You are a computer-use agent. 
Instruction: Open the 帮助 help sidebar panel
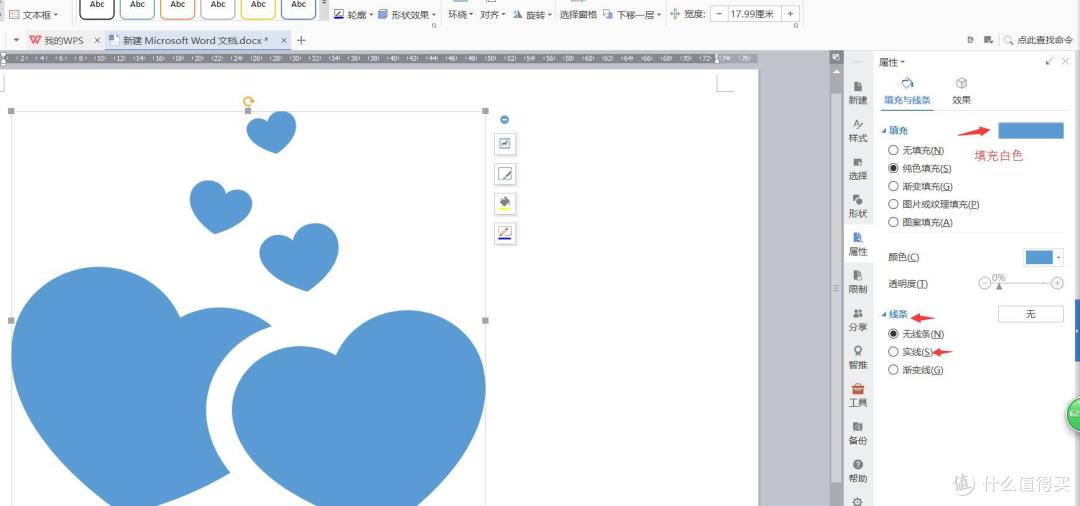pos(858,471)
